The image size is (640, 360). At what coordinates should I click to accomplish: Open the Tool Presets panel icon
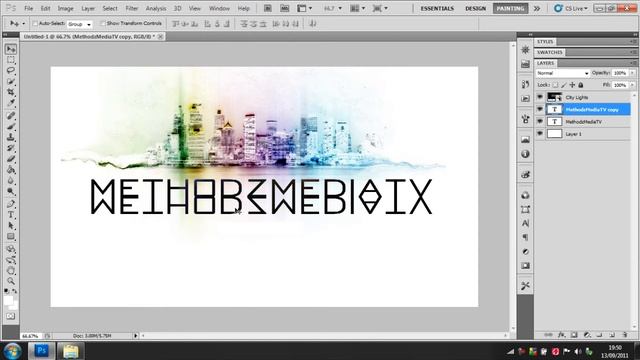pos(525,286)
